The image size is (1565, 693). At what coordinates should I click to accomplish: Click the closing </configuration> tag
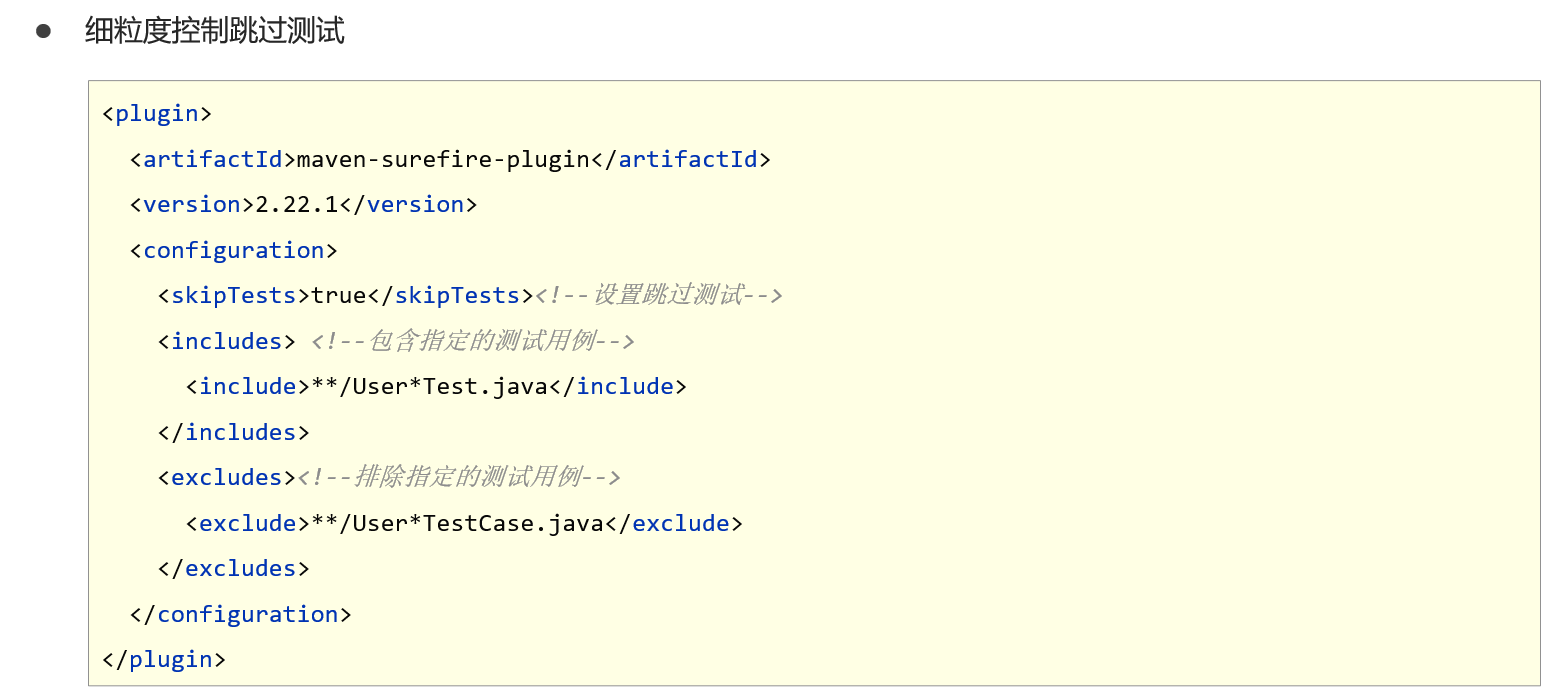point(241,614)
